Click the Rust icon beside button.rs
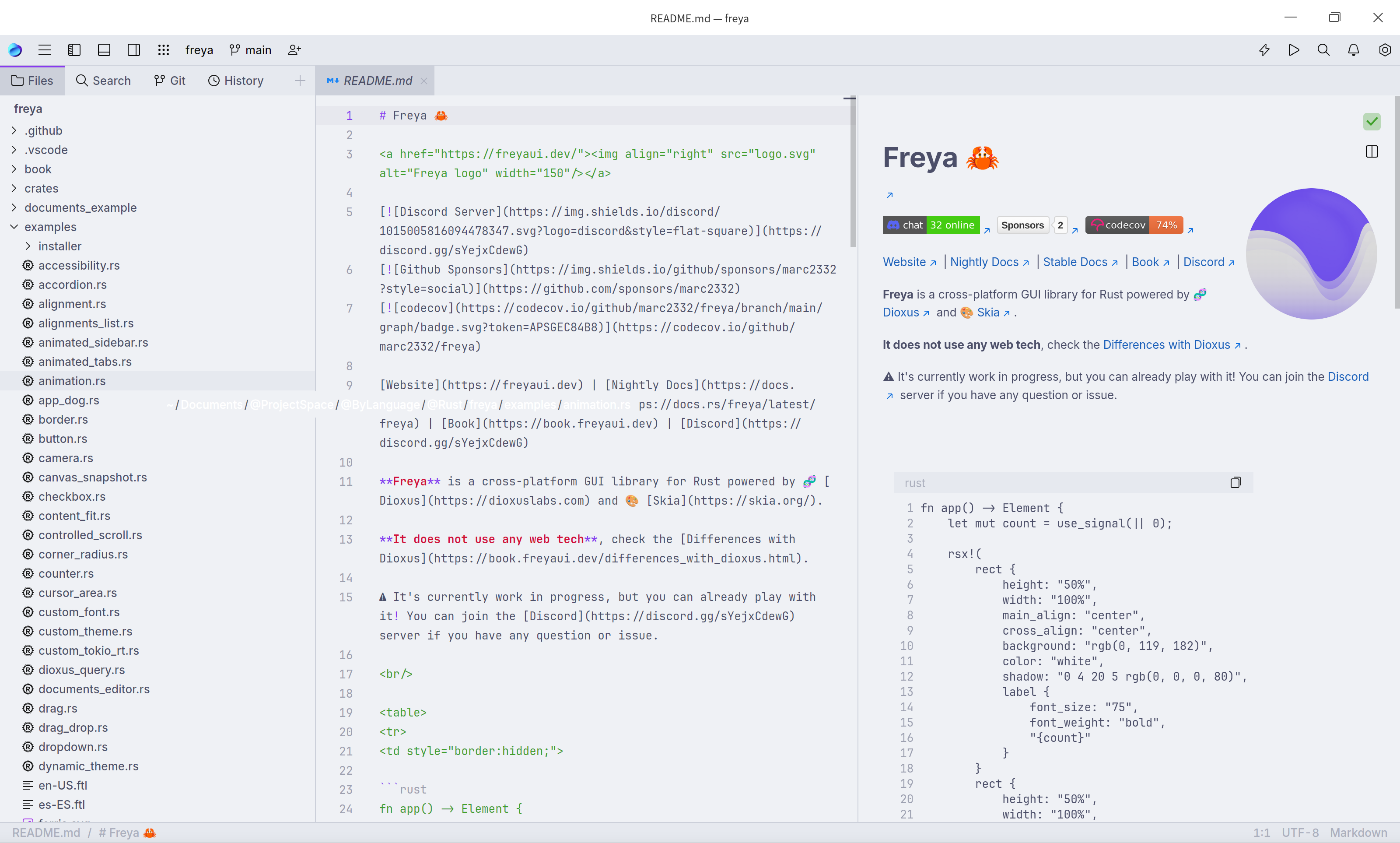 point(28,439)
